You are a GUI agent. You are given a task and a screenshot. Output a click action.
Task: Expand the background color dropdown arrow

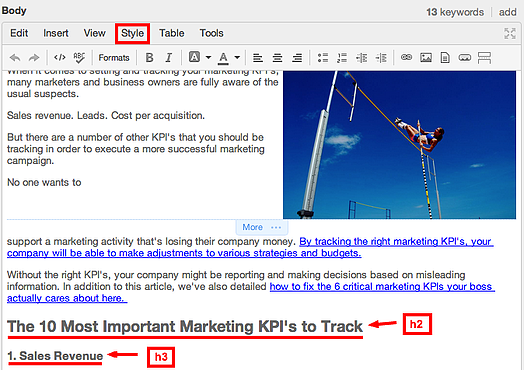tap(208, 57)
